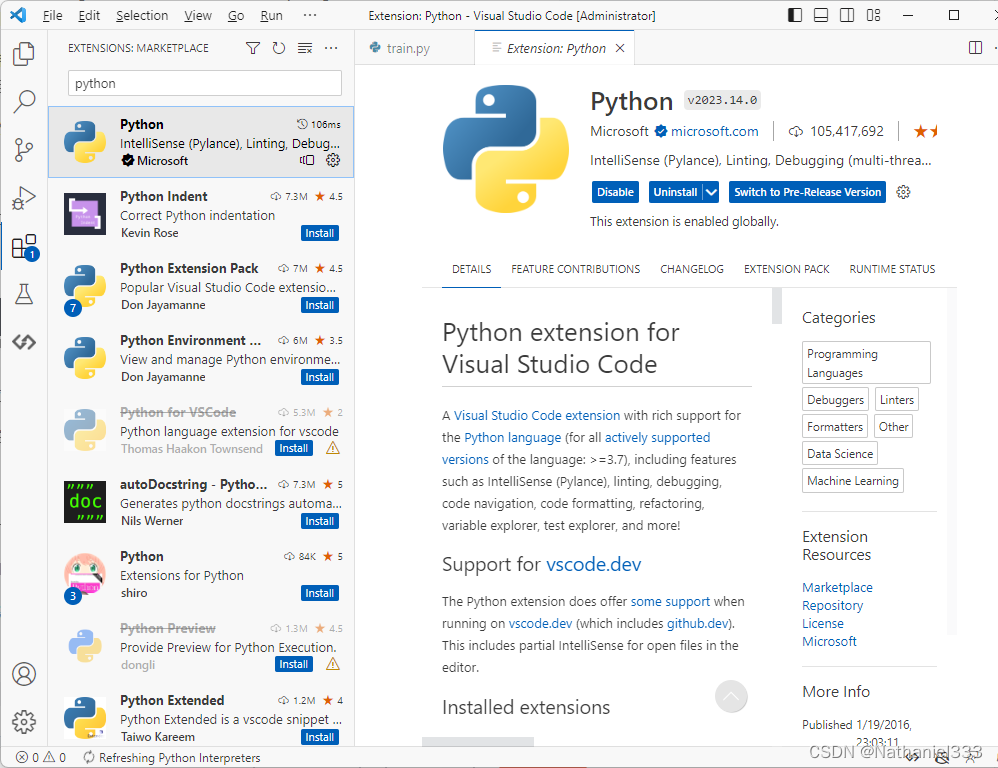Open the View menu
Image resolution: width=998 pixels, height=768 pixels.
[x=198, y=15]
